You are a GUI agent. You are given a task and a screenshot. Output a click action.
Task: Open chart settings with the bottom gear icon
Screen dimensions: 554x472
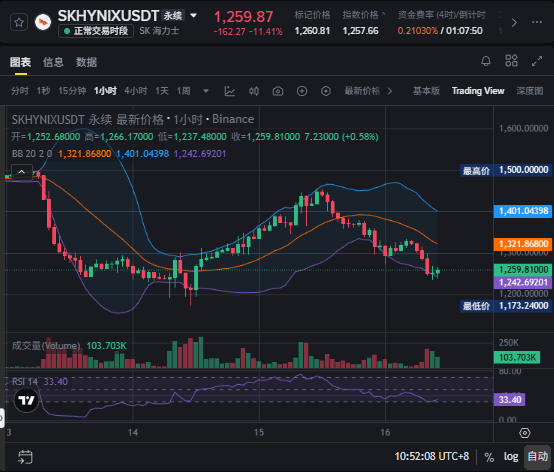[525, 433]
